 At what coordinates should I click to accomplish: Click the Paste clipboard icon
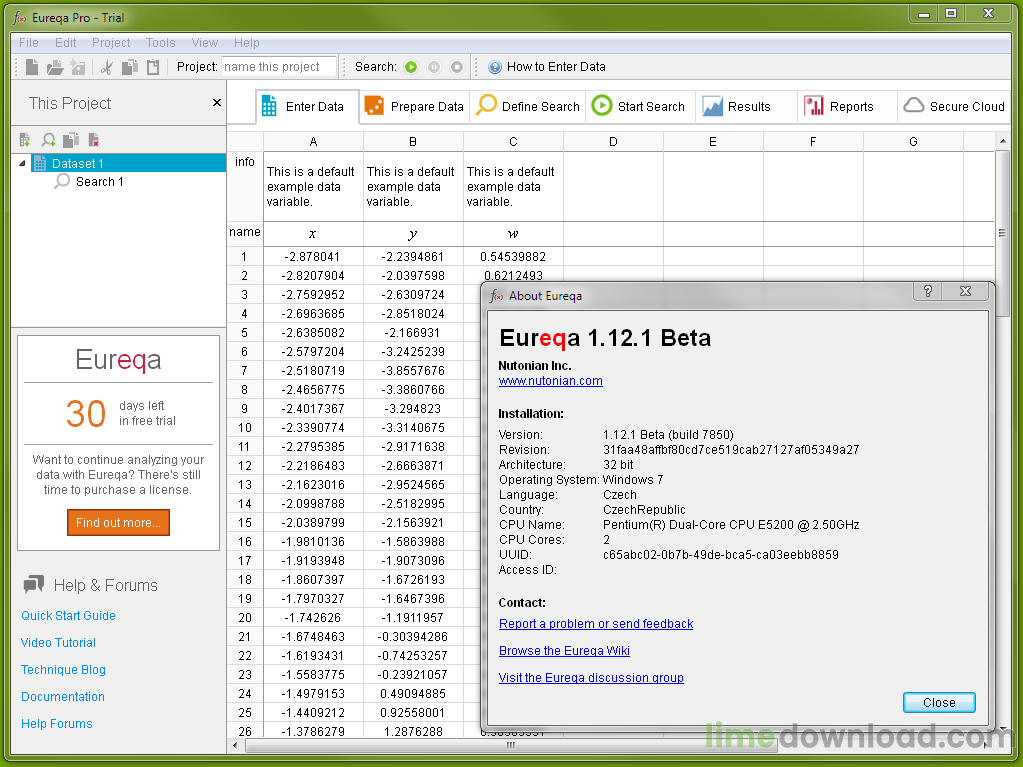point(153,67)
